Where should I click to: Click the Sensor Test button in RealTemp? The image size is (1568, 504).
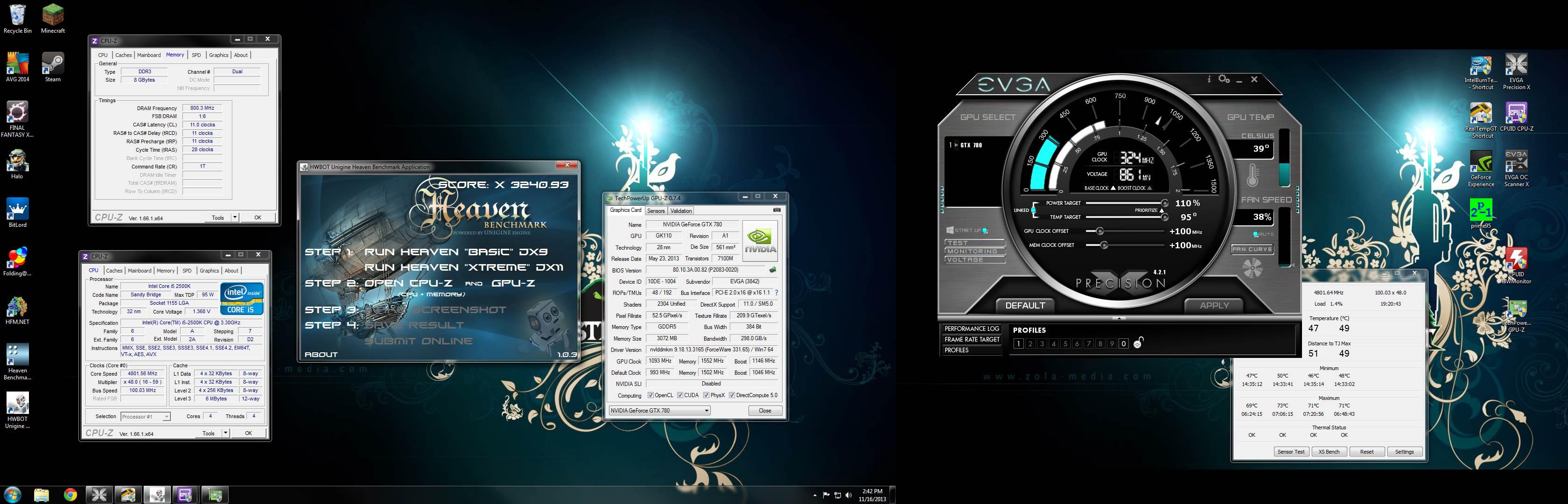[x=1291, y=452]
